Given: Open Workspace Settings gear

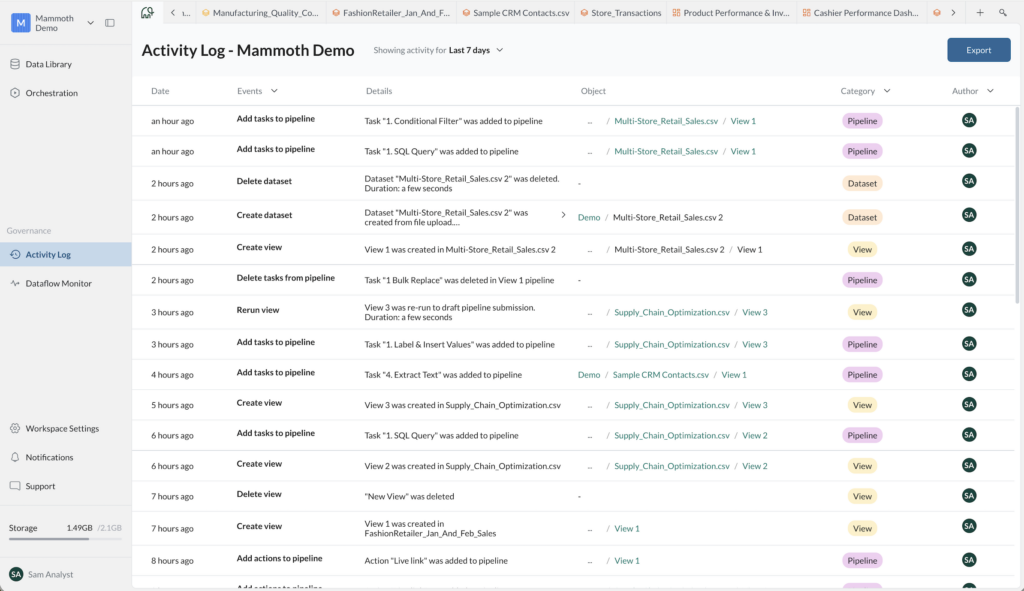Looking at the screenshot, I should [x=15, y=428].
